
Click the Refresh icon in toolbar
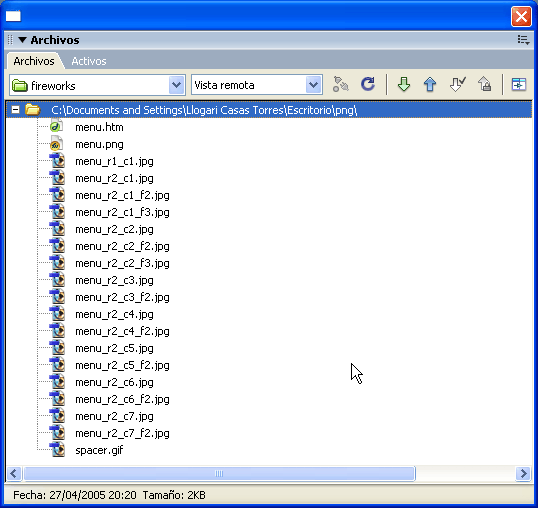click(x=368, y=84)
